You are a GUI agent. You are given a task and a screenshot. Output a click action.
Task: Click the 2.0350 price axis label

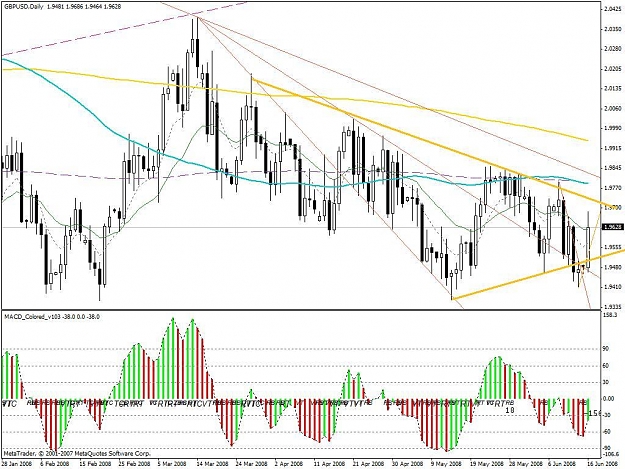tap(612, 29)
